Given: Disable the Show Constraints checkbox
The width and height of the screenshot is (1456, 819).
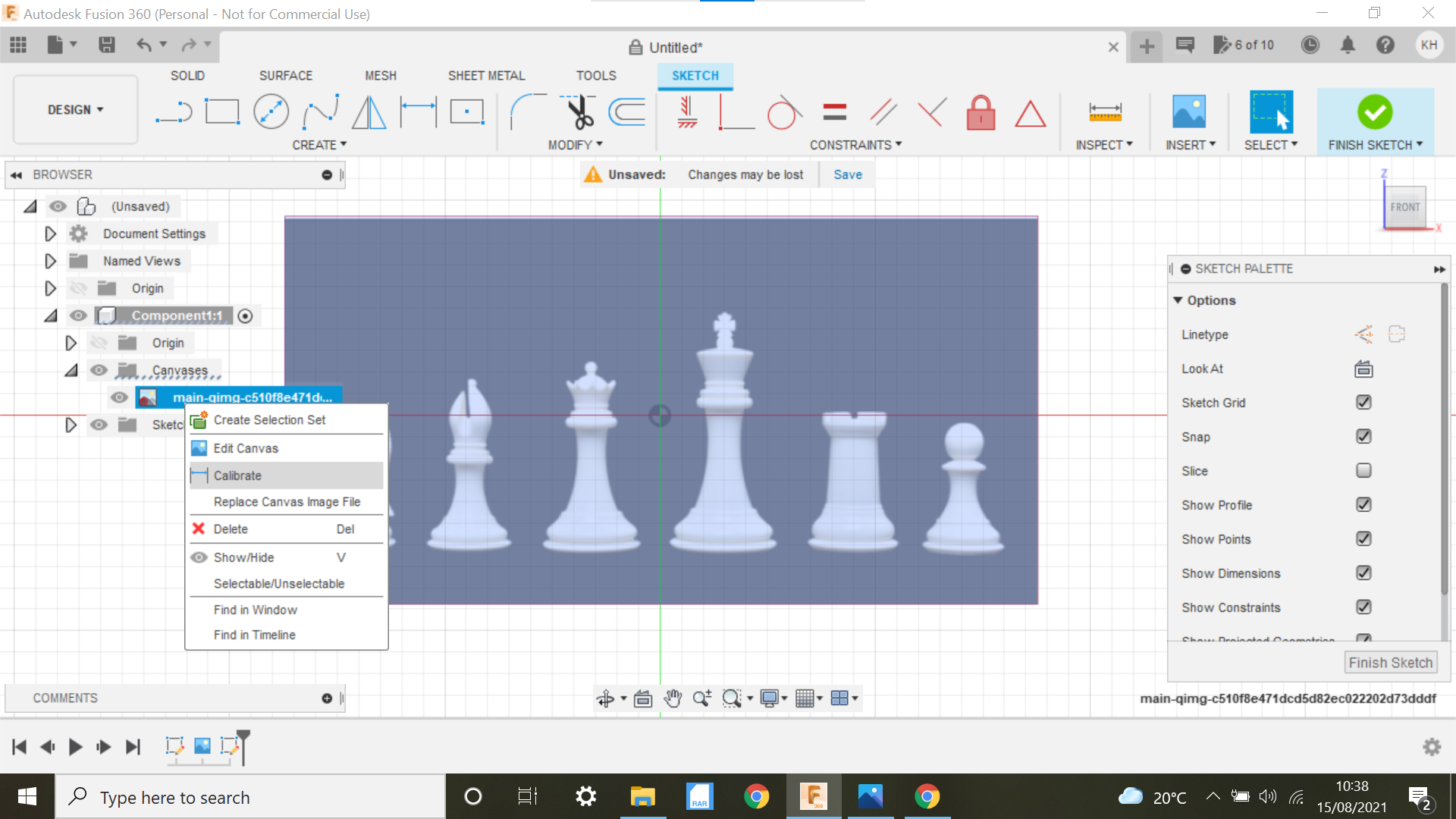Looking at the screenshot, I should [1364, 607].
